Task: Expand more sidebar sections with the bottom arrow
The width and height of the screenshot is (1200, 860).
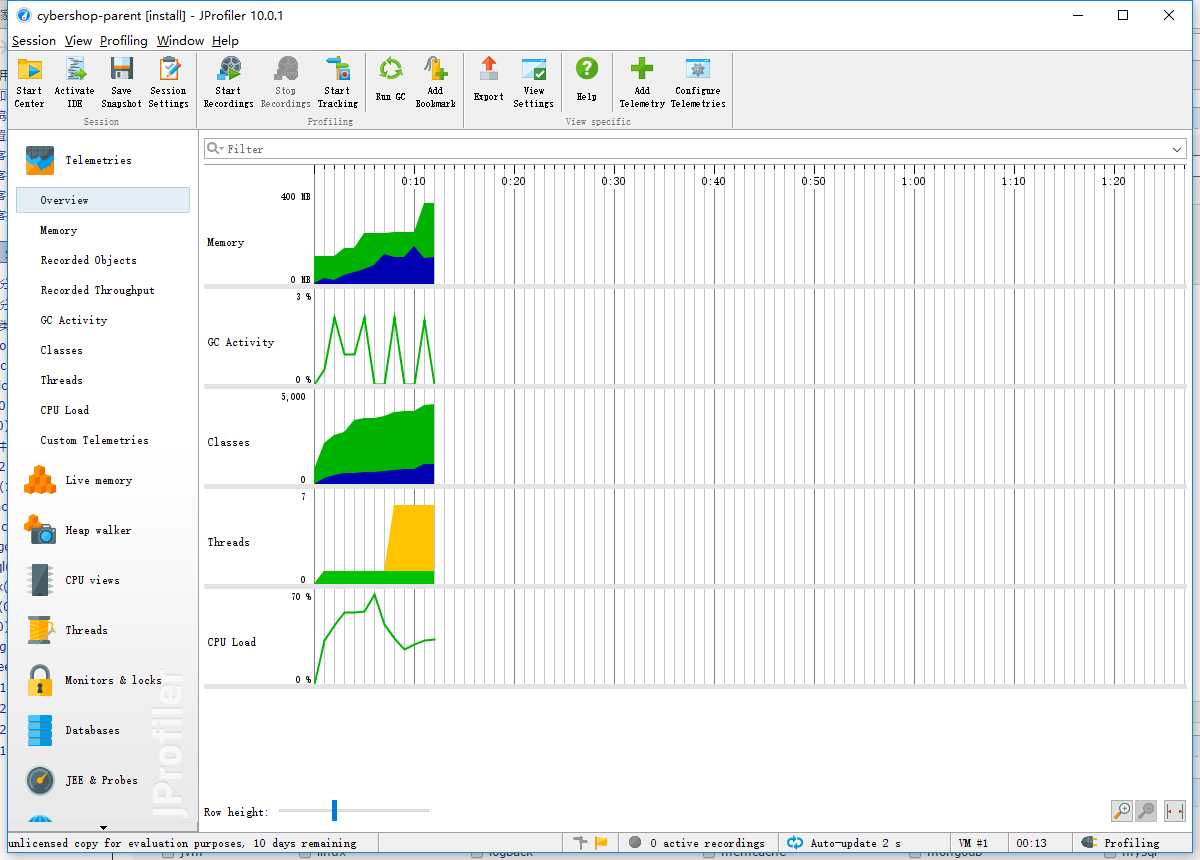Action: click(103, 827)
